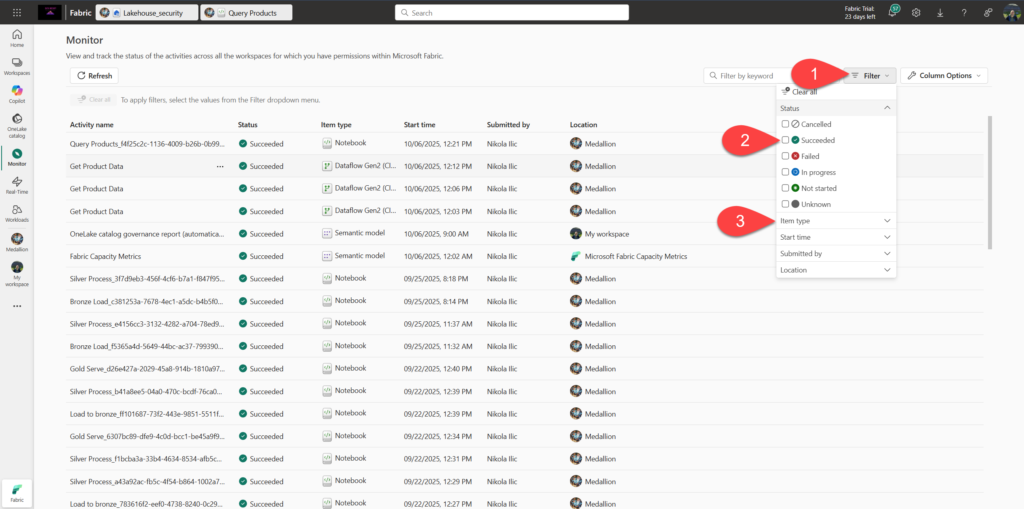Check the Succeeded status checkbox
The width and height of the screenshot is (1024, 509).
pyautogui.click(x=786, y=140)
